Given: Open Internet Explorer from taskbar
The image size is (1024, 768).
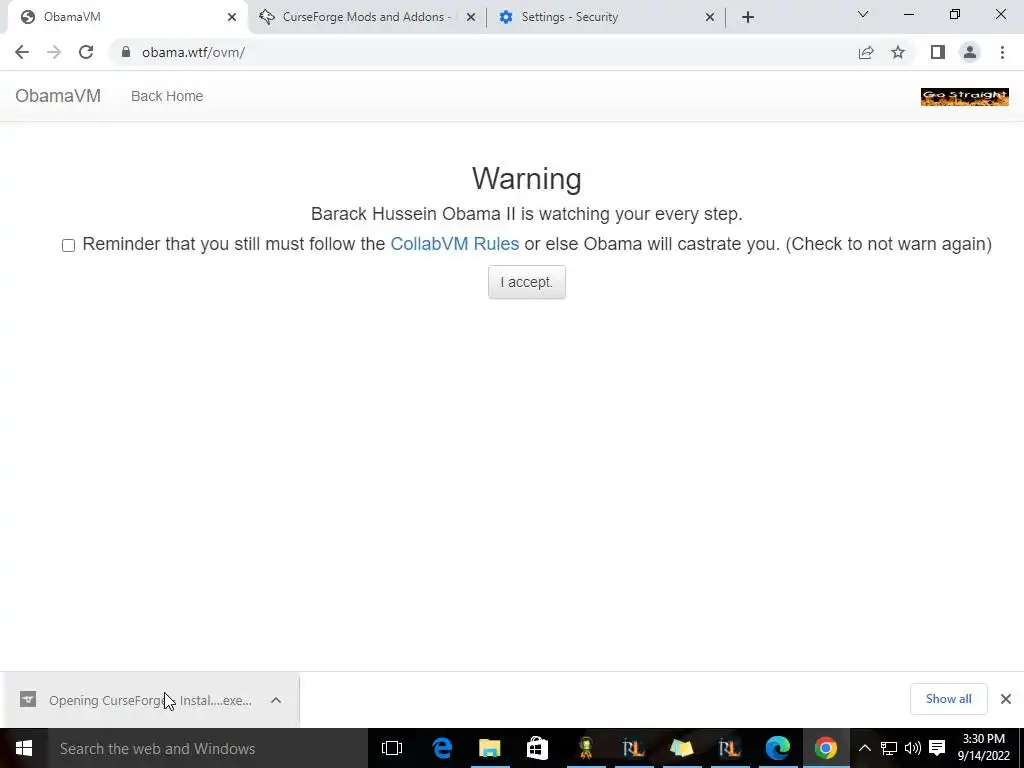Looking at the screenshot, I should click(442, 748).
